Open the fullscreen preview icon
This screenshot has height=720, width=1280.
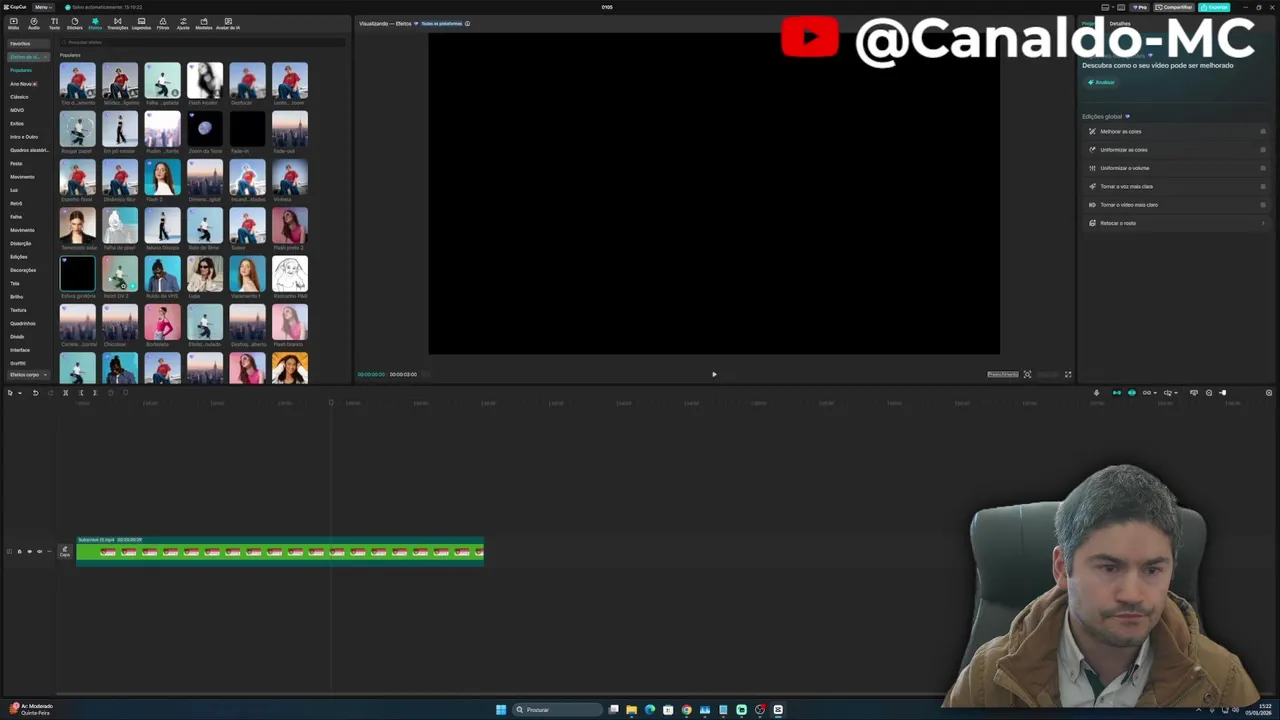point(1068,374)
